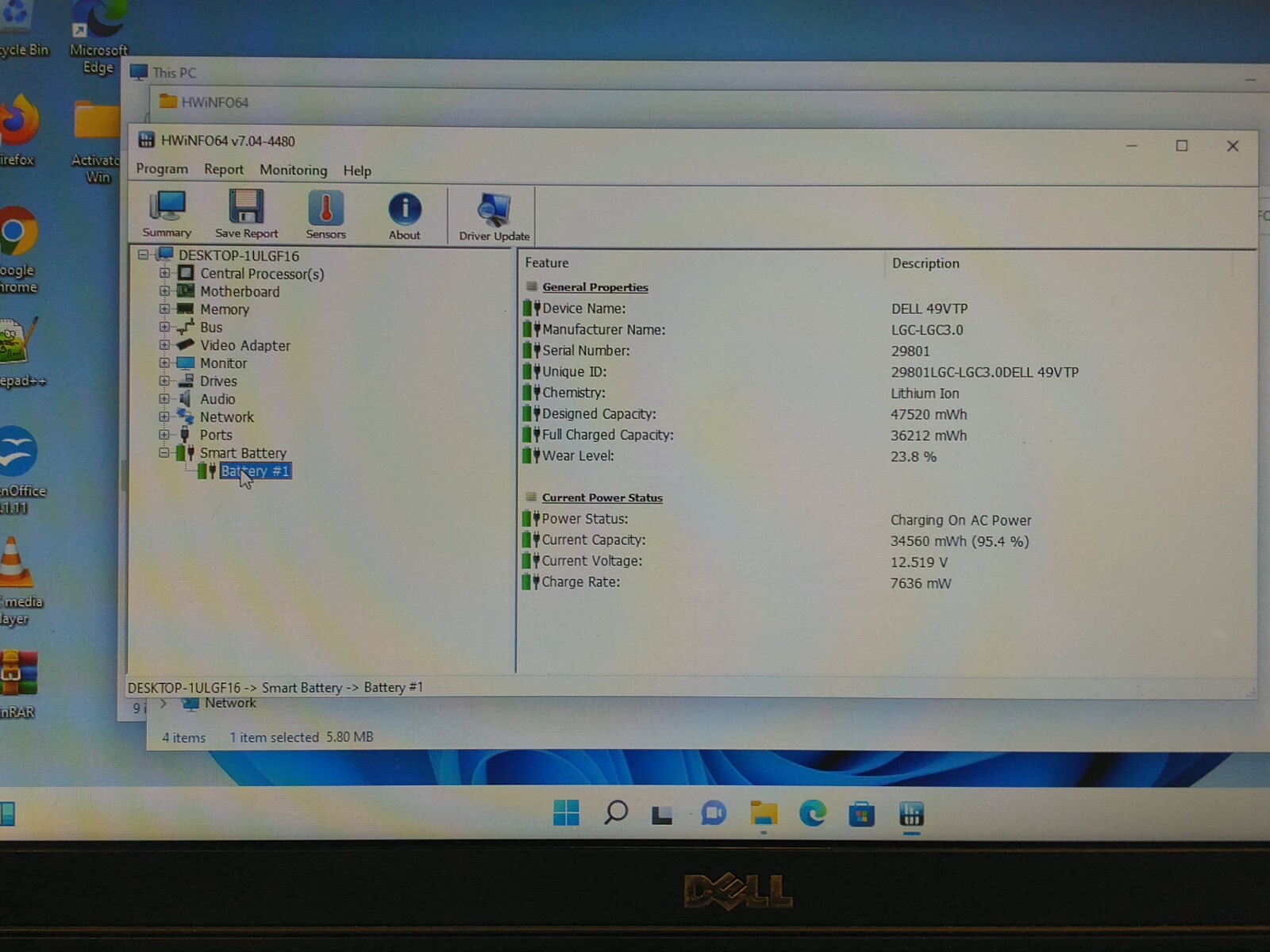This screenshot has height=952, width=1270.
Task: Open Task View on the taskbar
Action: point(662,814)
